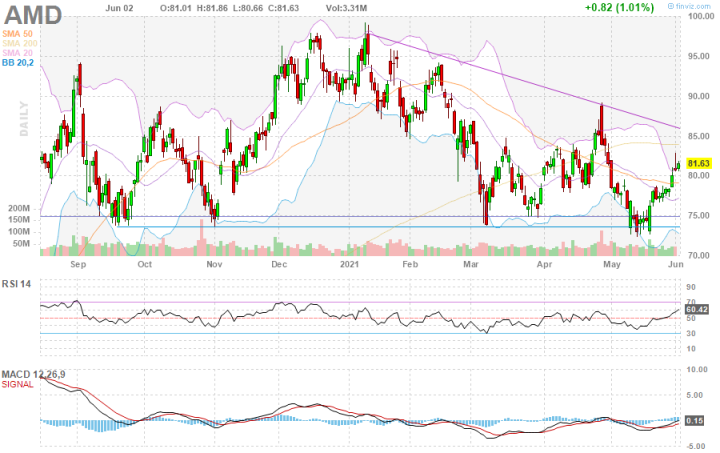Screen dimensions: 720x453
Task: Click the MACD 5.00 scale label
Action: [695, 395]
